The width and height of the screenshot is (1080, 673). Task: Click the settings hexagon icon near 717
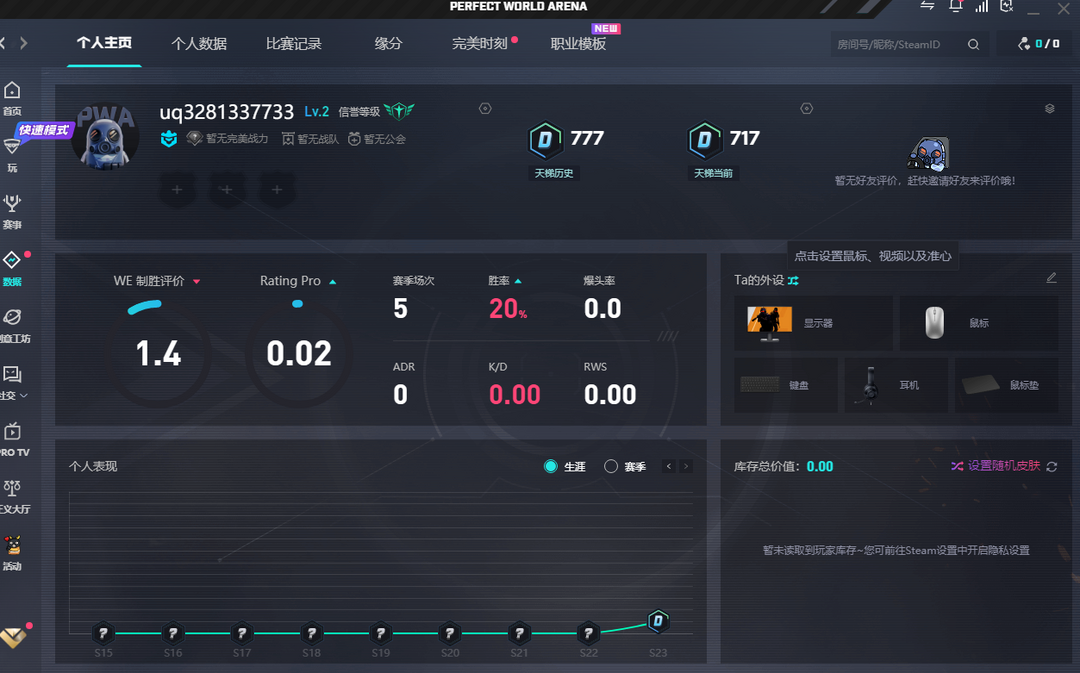(807, 108)
